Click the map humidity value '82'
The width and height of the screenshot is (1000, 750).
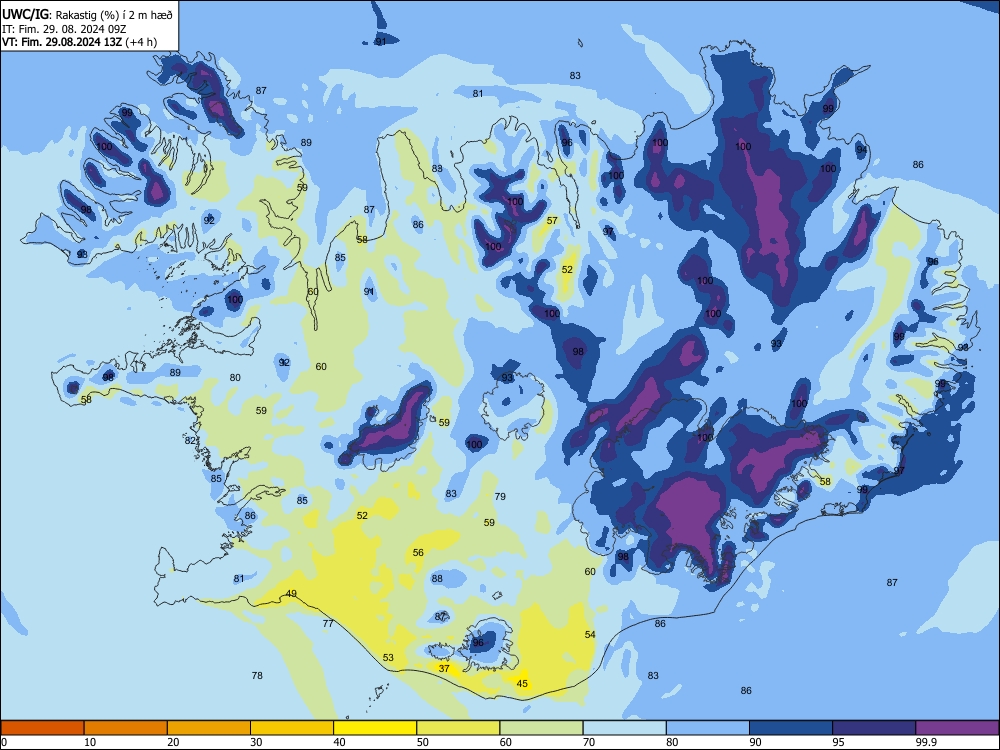[x=190, y=441]
